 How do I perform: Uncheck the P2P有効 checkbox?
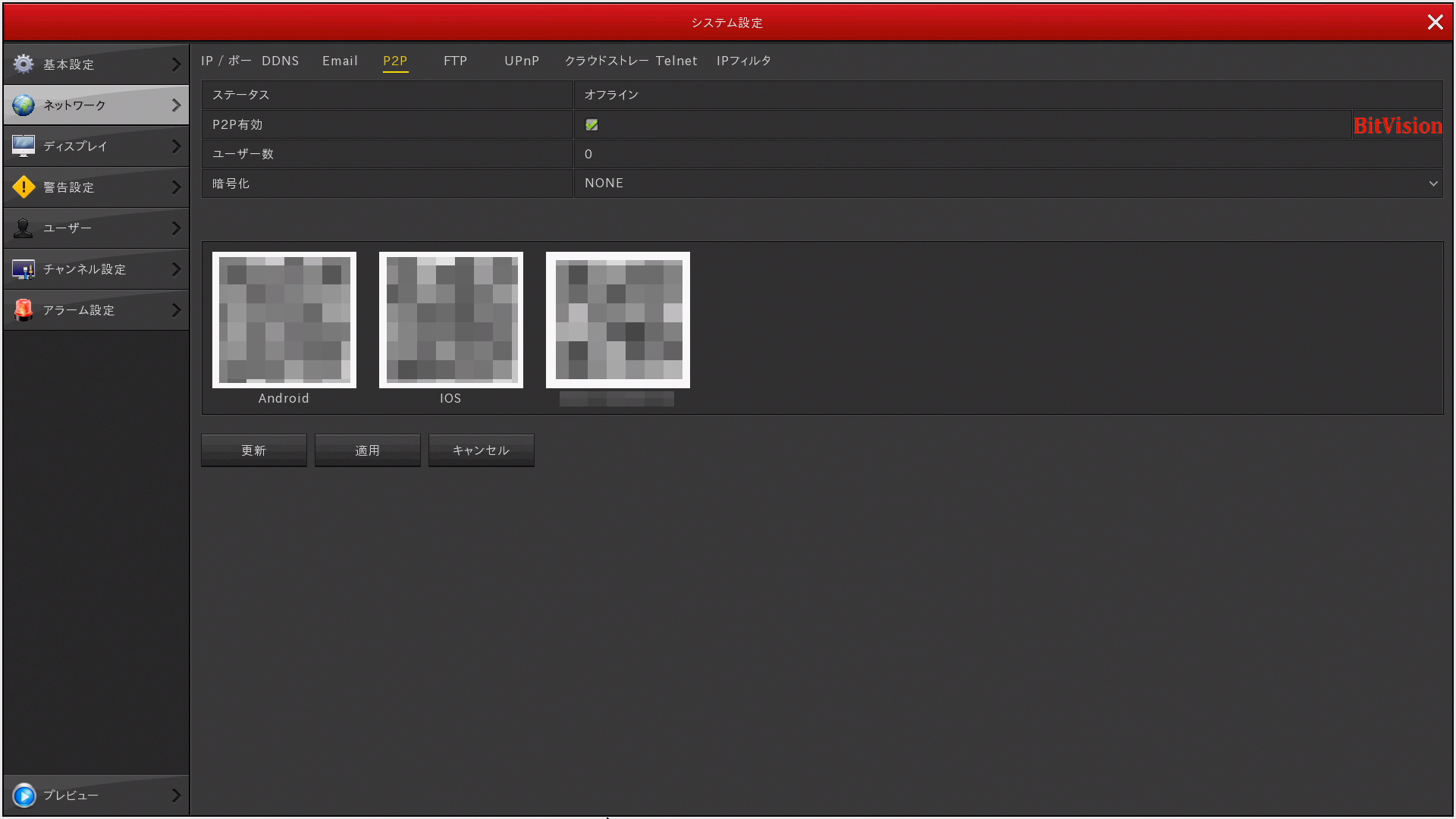(591, 124)
